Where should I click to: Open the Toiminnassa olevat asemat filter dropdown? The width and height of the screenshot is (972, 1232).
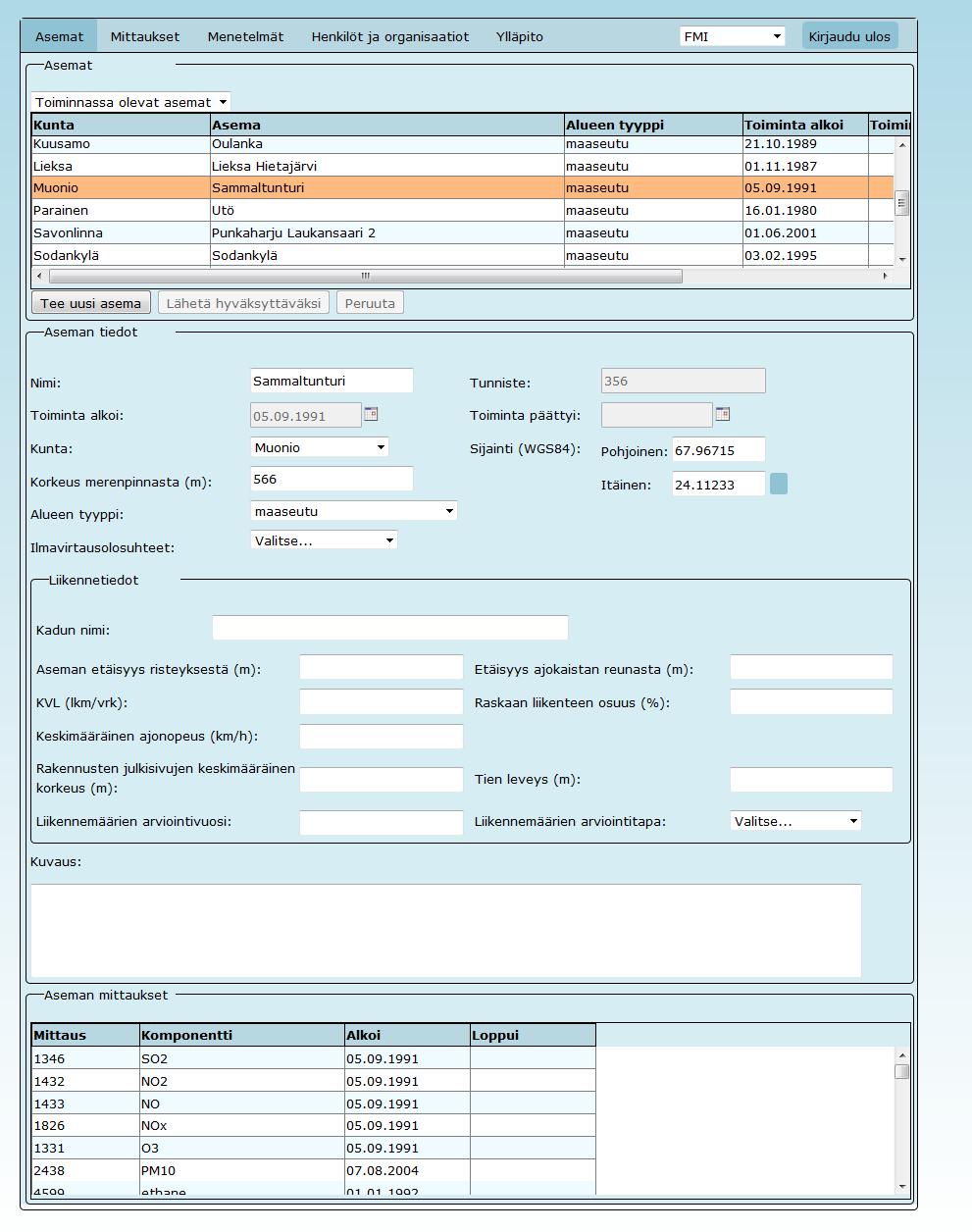131,102
